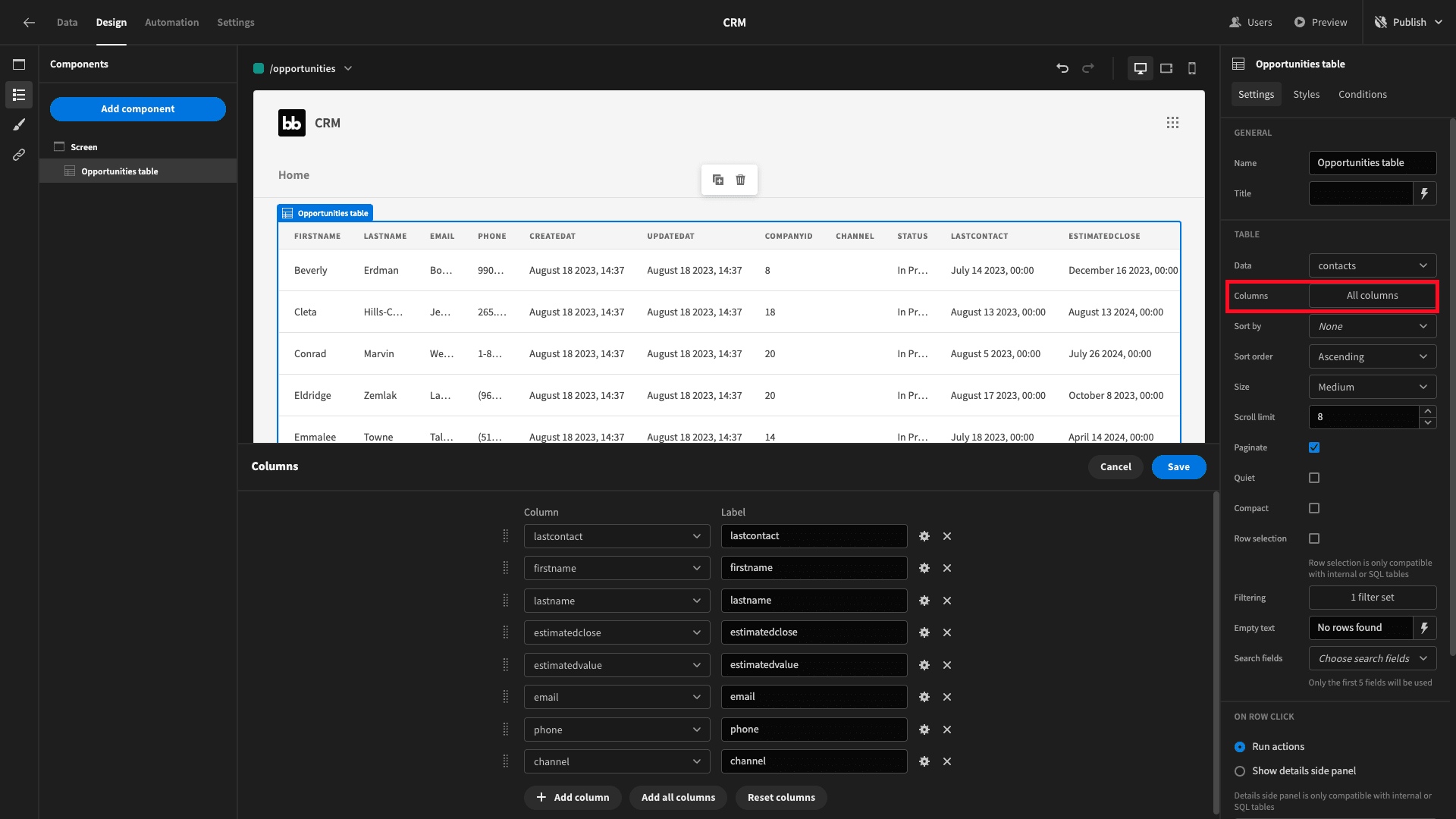Open the app grid menu in CRM header
Image resolution: width=1456 pixels, height=819 pixels.
tap(1172, 123)
